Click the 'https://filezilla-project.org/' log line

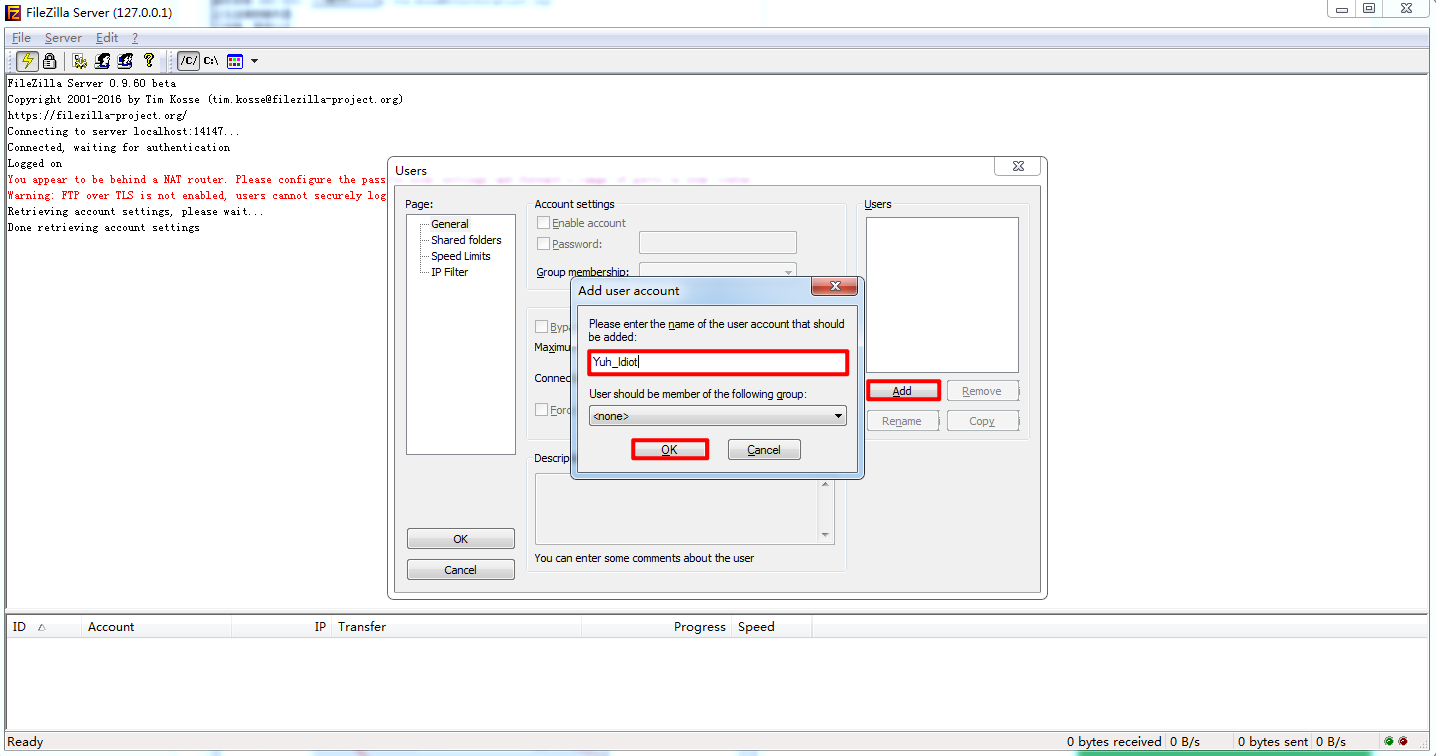click(97, 116)
